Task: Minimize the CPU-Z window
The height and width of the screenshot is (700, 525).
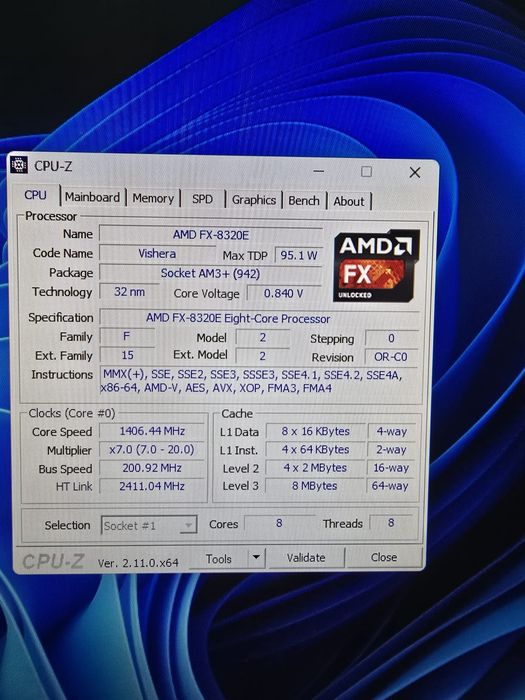Action: (319, 171)
